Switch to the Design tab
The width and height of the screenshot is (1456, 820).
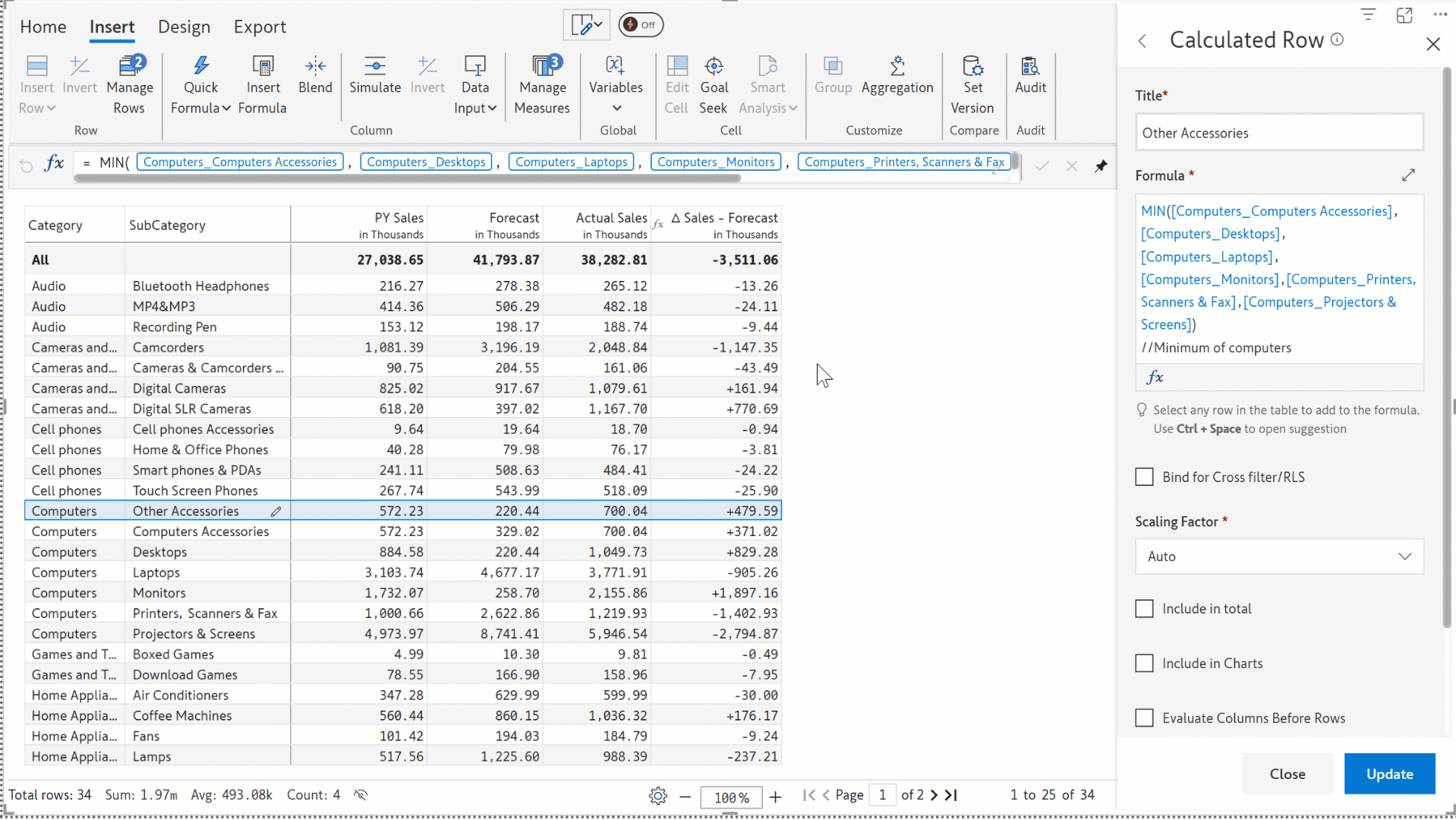click(184, 27)
